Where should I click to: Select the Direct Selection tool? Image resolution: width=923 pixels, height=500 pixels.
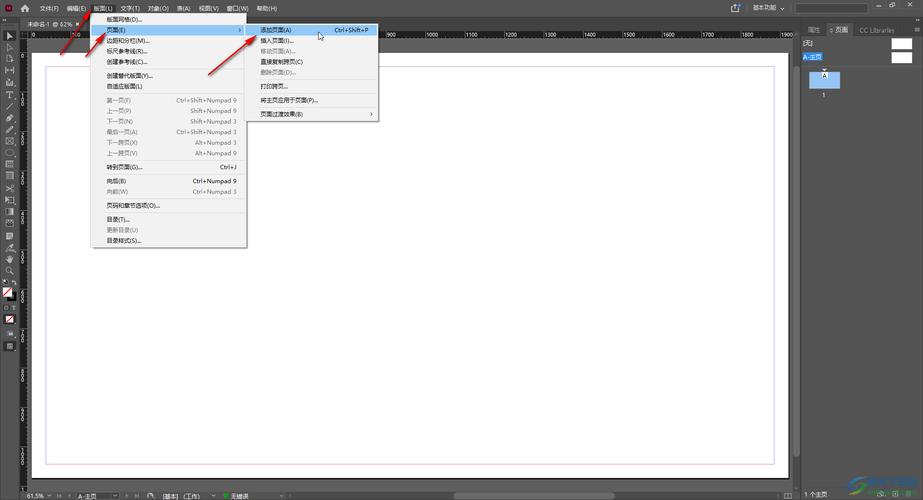9,47
